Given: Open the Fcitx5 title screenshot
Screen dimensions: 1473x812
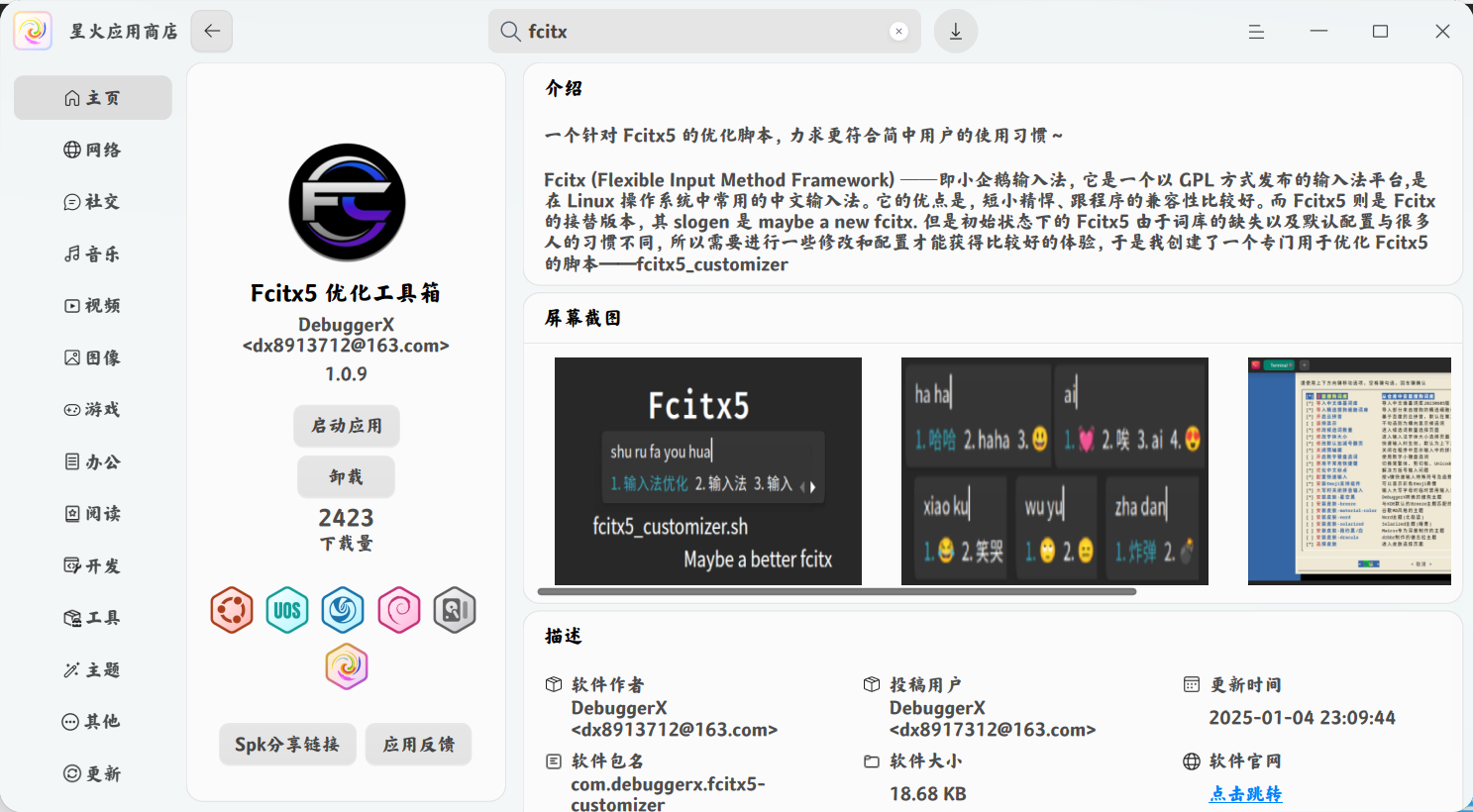Looking at the screenshot, I should (708, 471).
